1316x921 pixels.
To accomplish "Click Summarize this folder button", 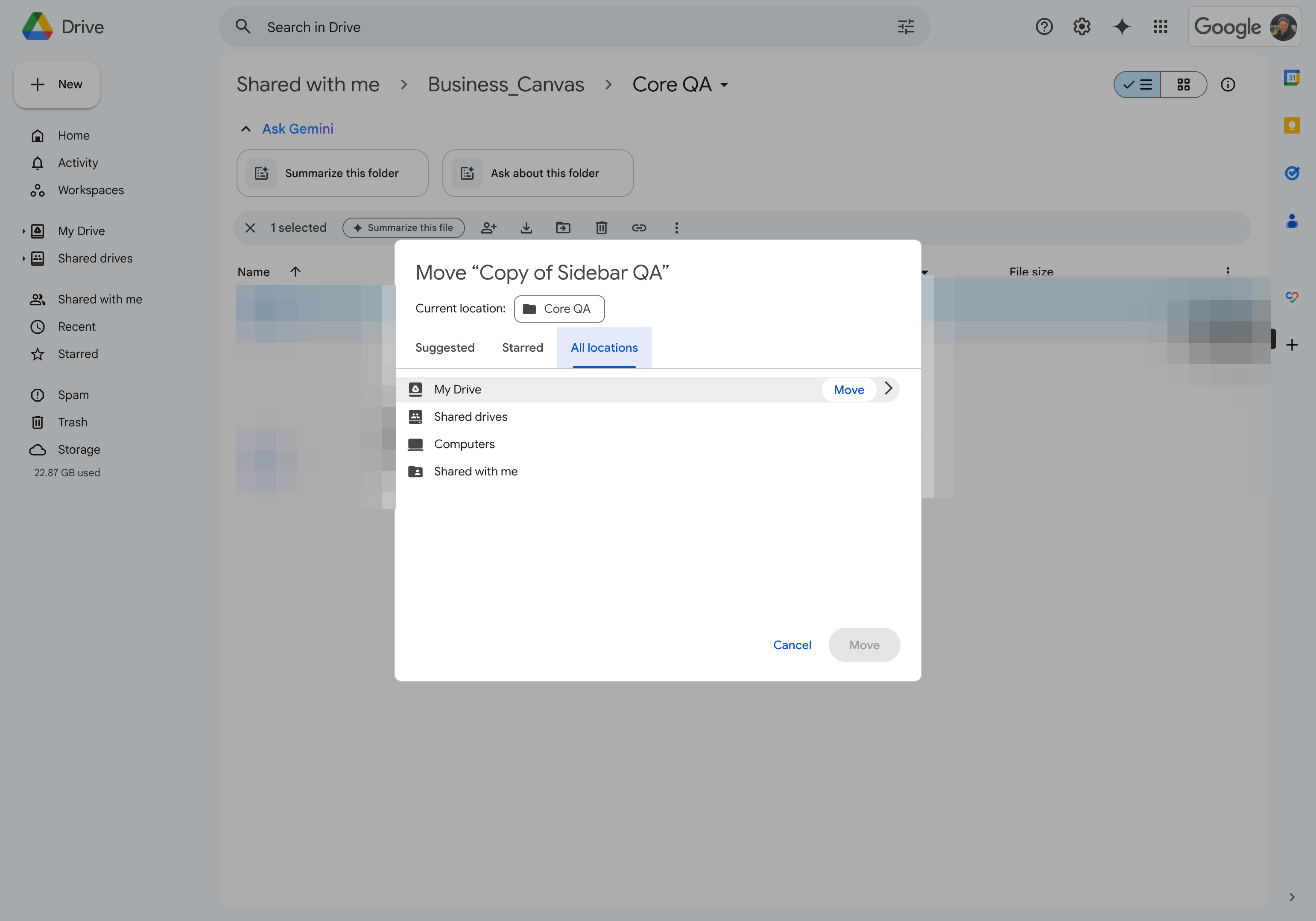I will [333, 174].
